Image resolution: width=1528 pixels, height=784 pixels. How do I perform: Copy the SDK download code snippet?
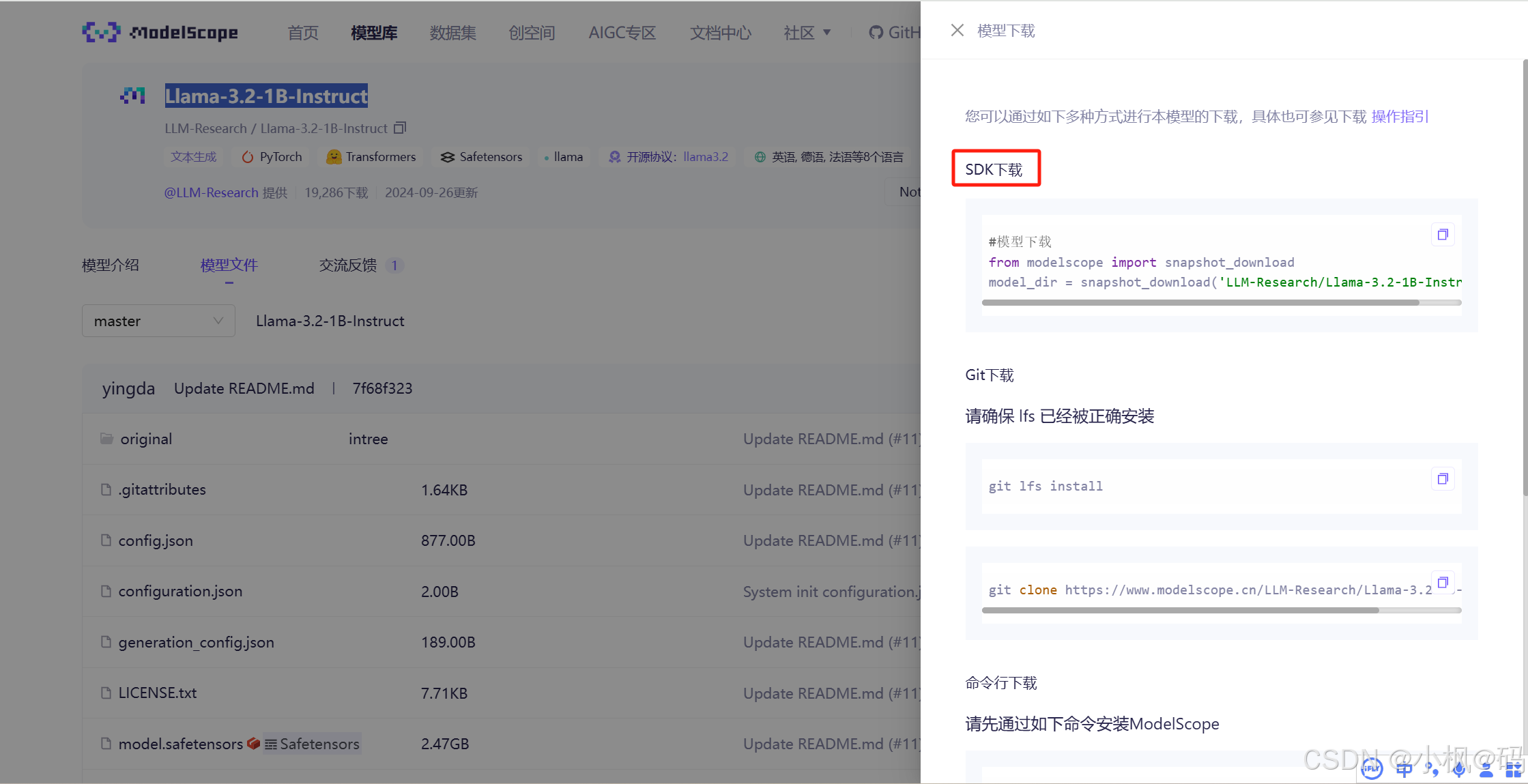(1442, 235)
